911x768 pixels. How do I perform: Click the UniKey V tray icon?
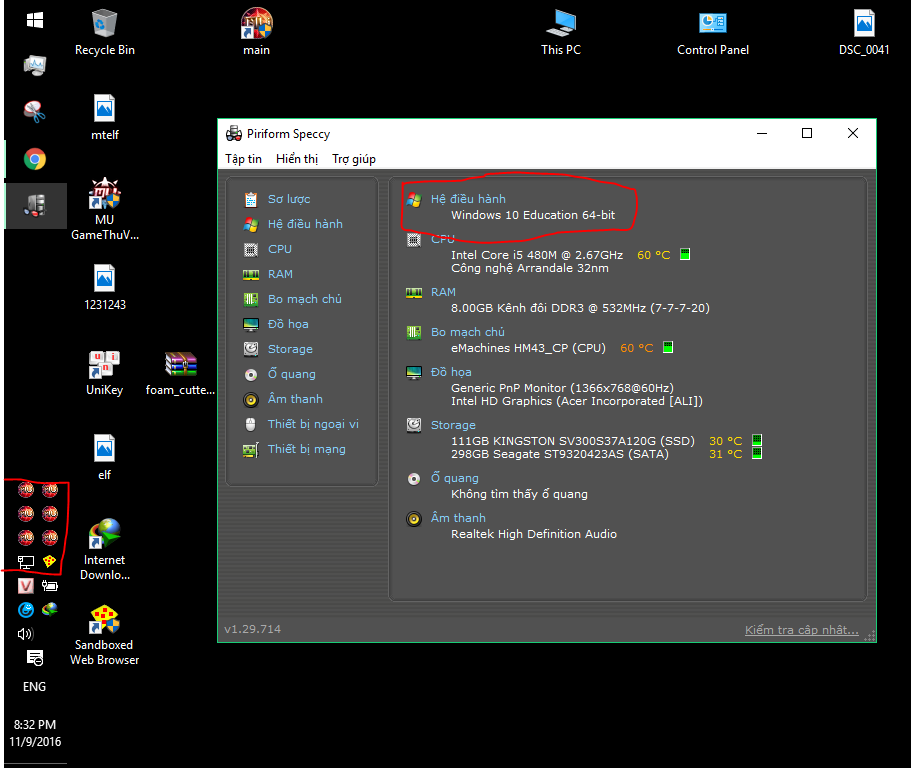26,586
